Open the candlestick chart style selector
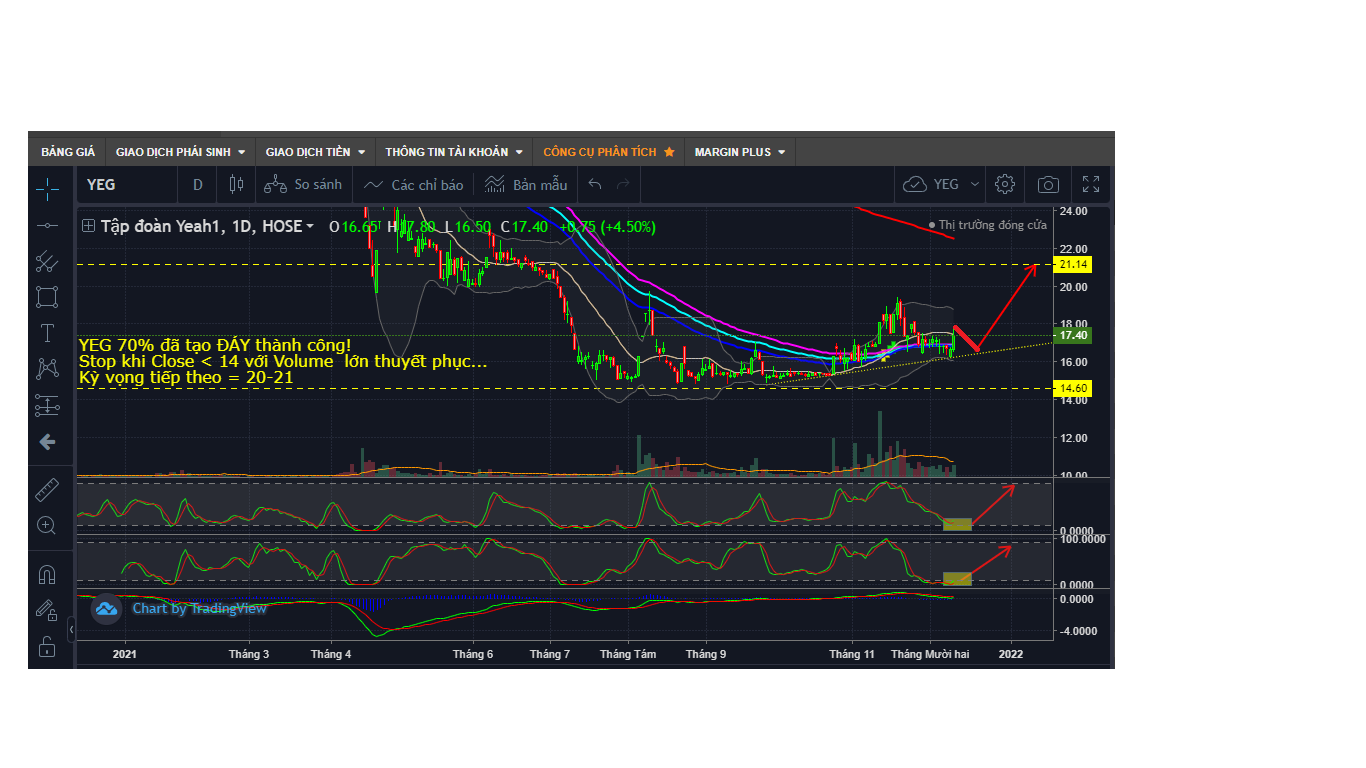Viewport: 1366px width, 768px height. [236, 184]
